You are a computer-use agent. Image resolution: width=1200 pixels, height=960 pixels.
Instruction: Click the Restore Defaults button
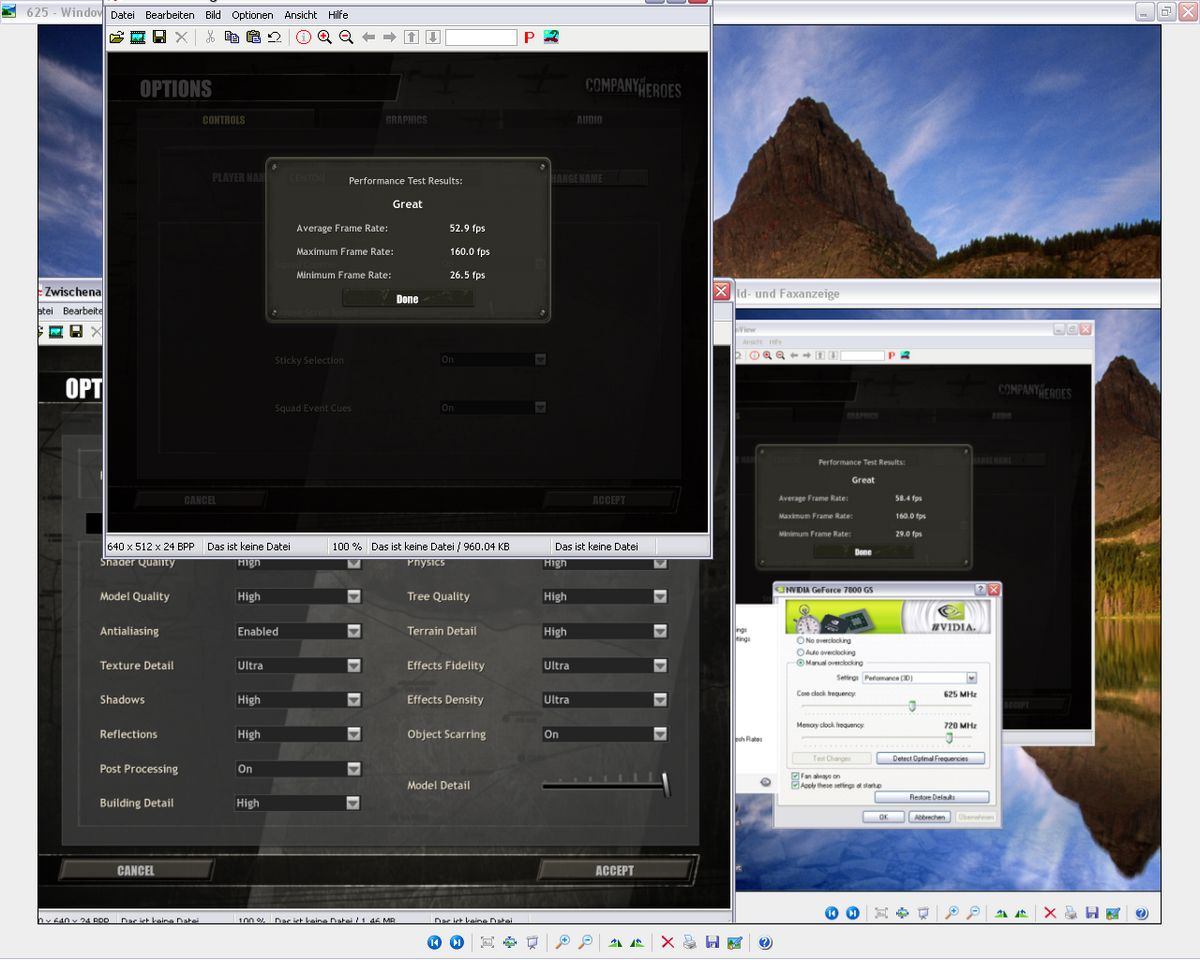[931, 797]
